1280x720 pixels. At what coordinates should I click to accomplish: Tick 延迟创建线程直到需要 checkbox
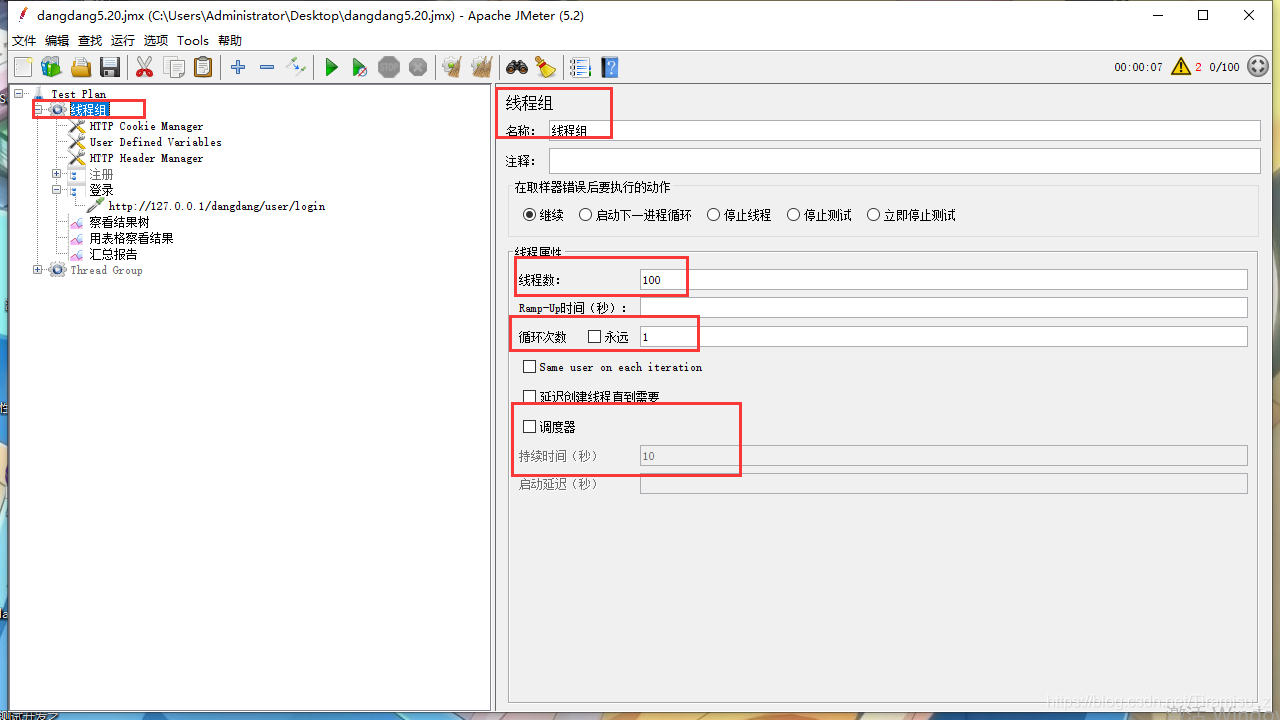pos(530,397)
